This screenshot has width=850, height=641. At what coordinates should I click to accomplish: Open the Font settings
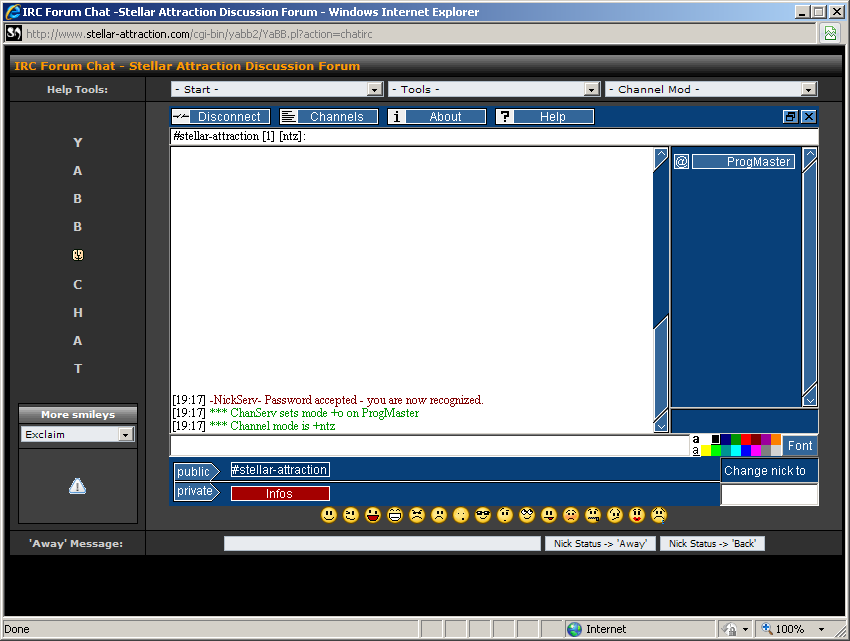tap(800, 445)
